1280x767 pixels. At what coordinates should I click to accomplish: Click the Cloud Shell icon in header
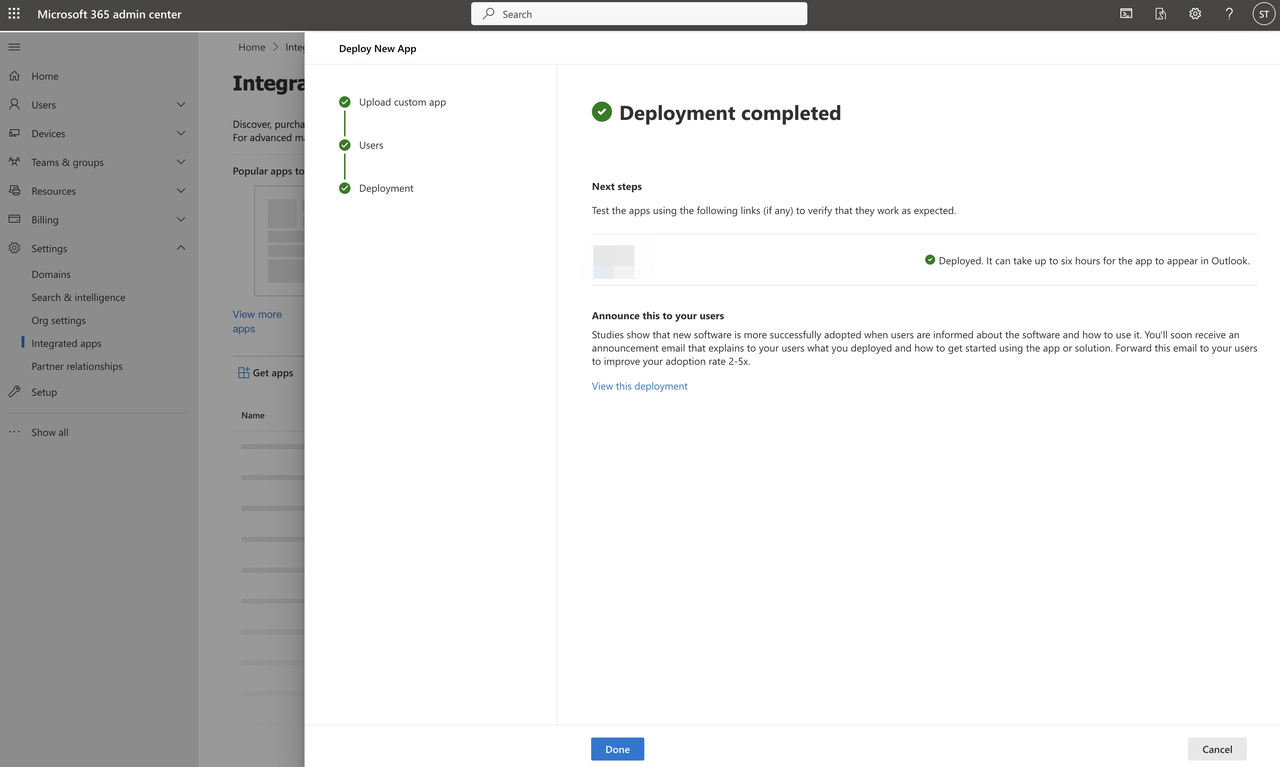[1126, 14]
